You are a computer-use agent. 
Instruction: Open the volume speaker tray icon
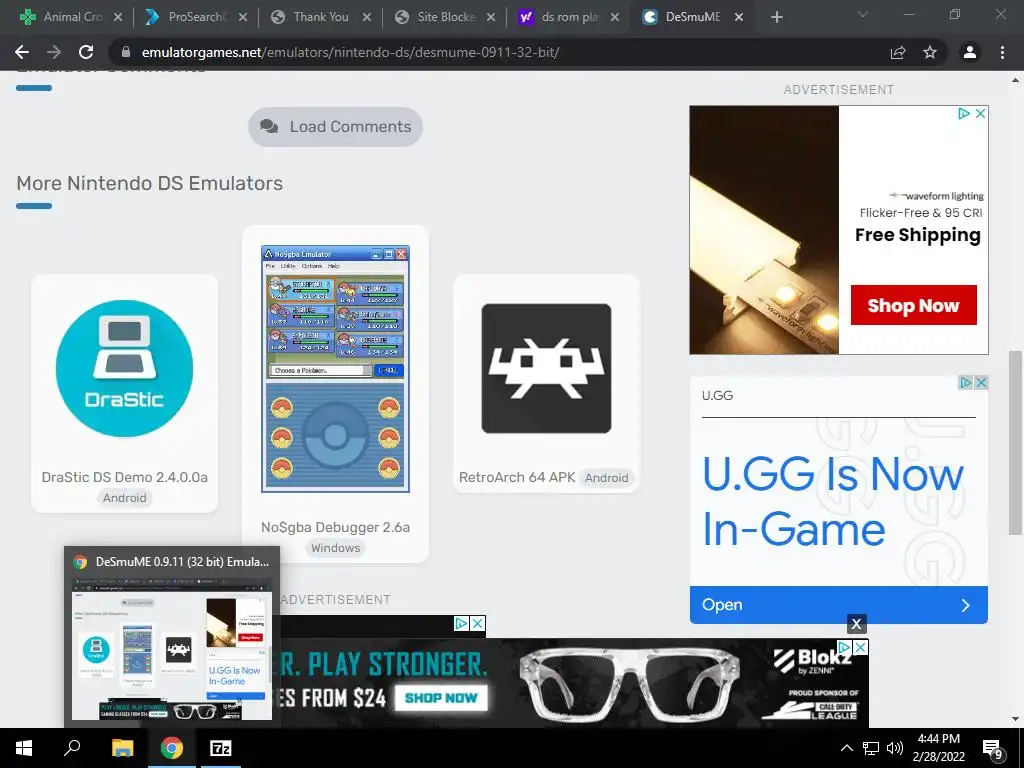tap(895, 748)
